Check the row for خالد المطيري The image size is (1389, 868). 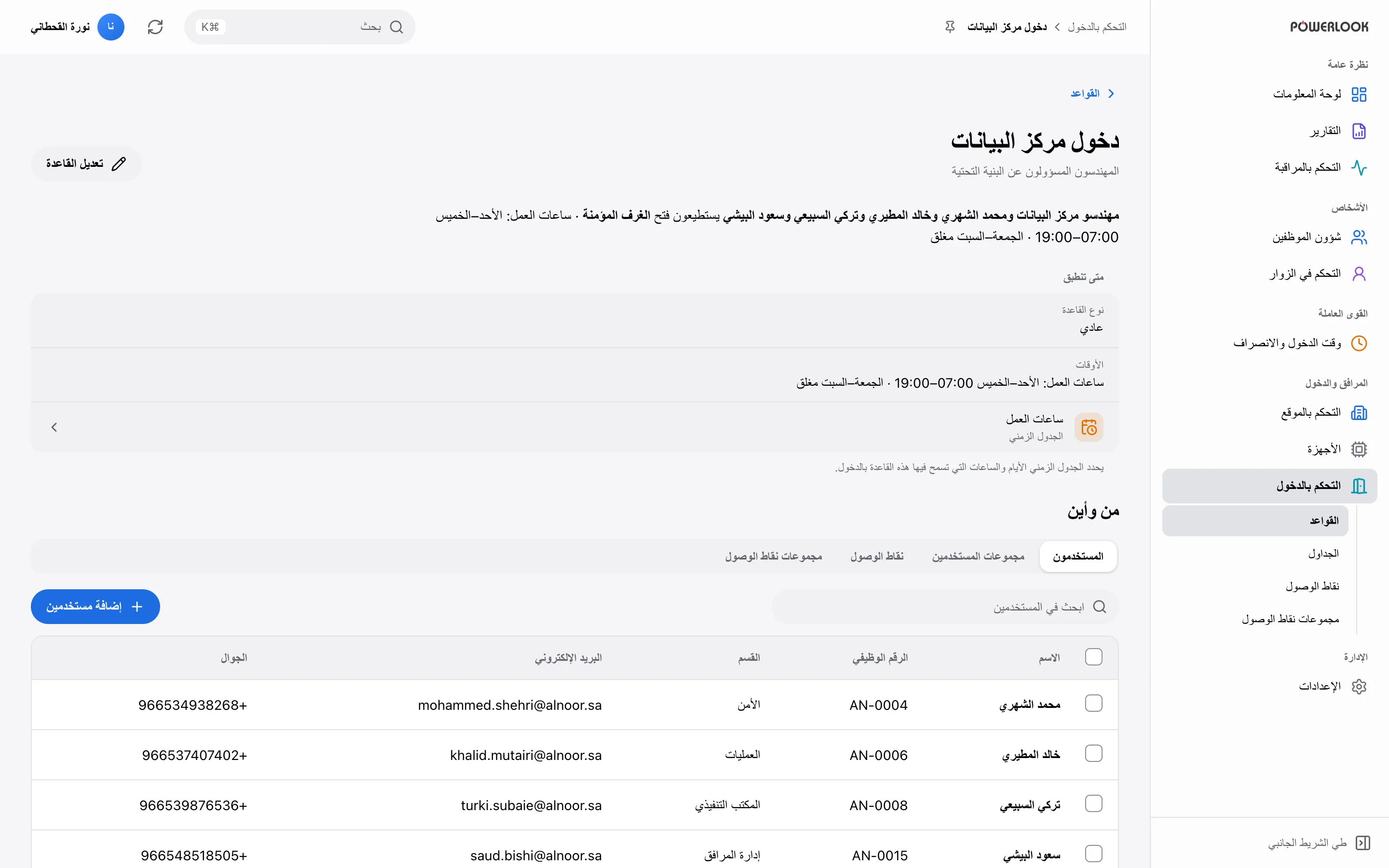pos(1093,754)
